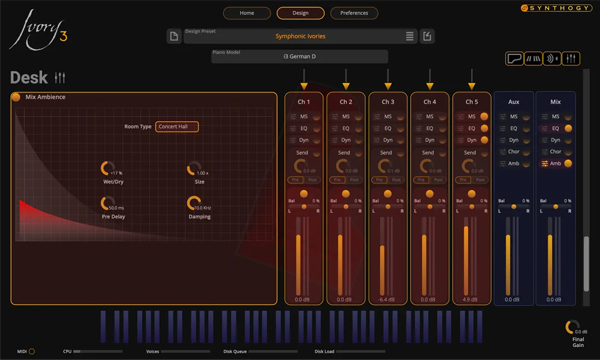Viewport: 600px width, 360px height.
Task: Toggle Aux Chor on/off
Action: point(526,152)
